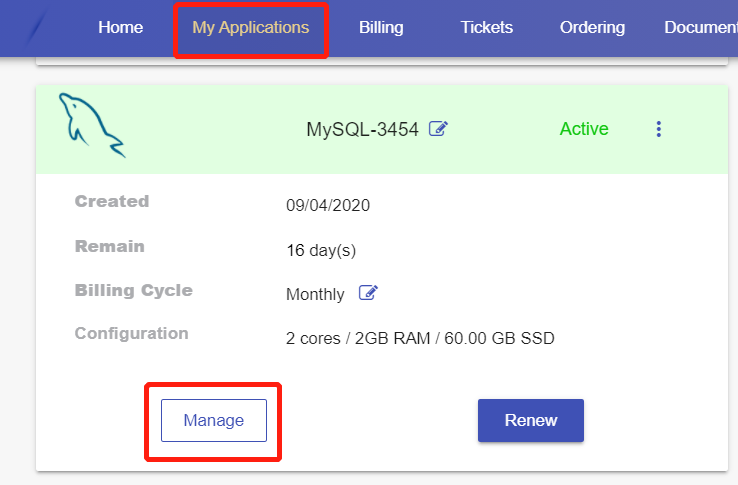The height and width of the screenshot is (485, 738).
Task: Click edit icon beside MySQL-3454 name
Action: [x=438, y=129]
